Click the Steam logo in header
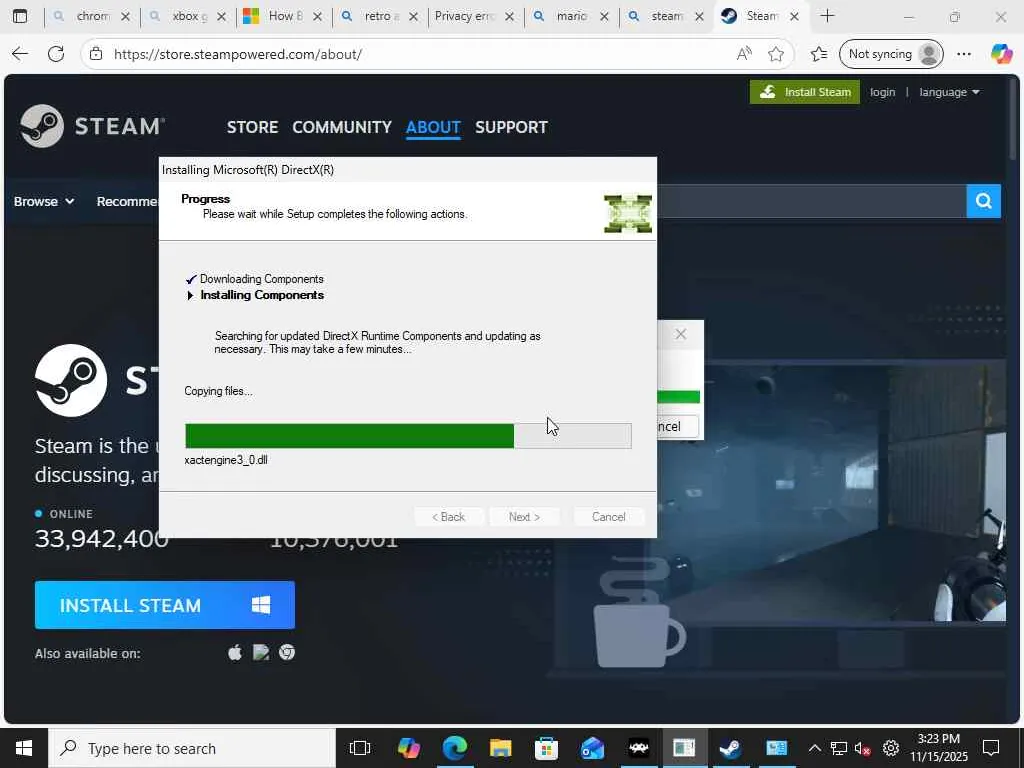 (x=93, y=126)
